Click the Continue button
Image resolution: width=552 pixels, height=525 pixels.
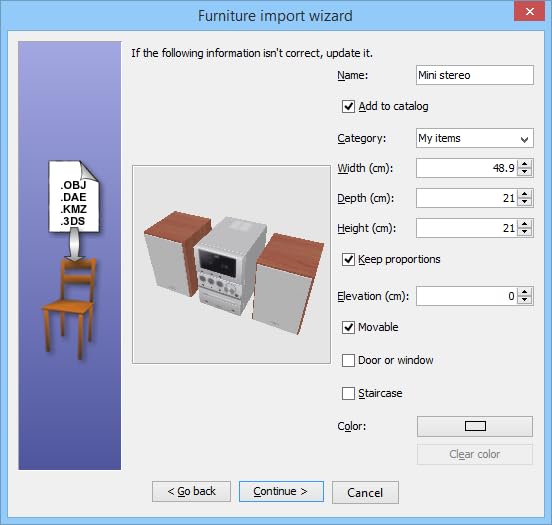tap(281, 492)
